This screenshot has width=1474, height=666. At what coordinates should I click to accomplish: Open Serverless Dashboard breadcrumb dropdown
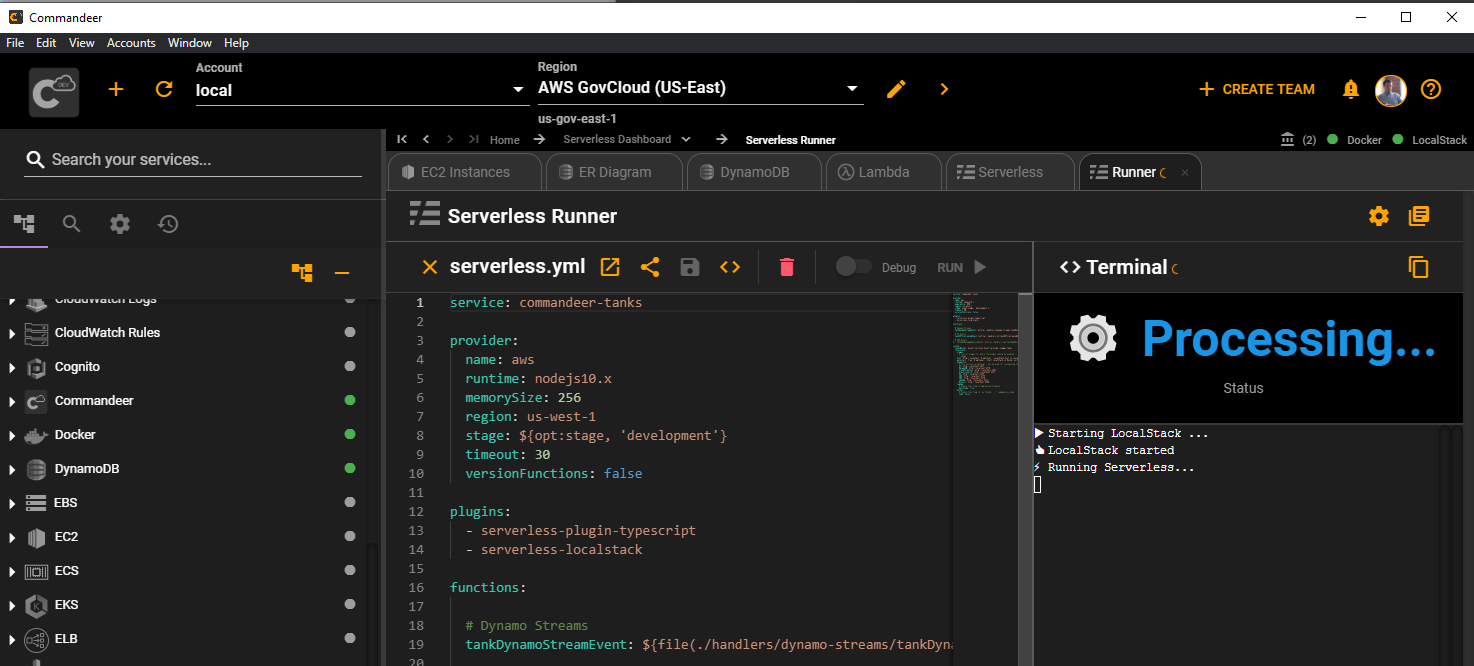point(685,140)
